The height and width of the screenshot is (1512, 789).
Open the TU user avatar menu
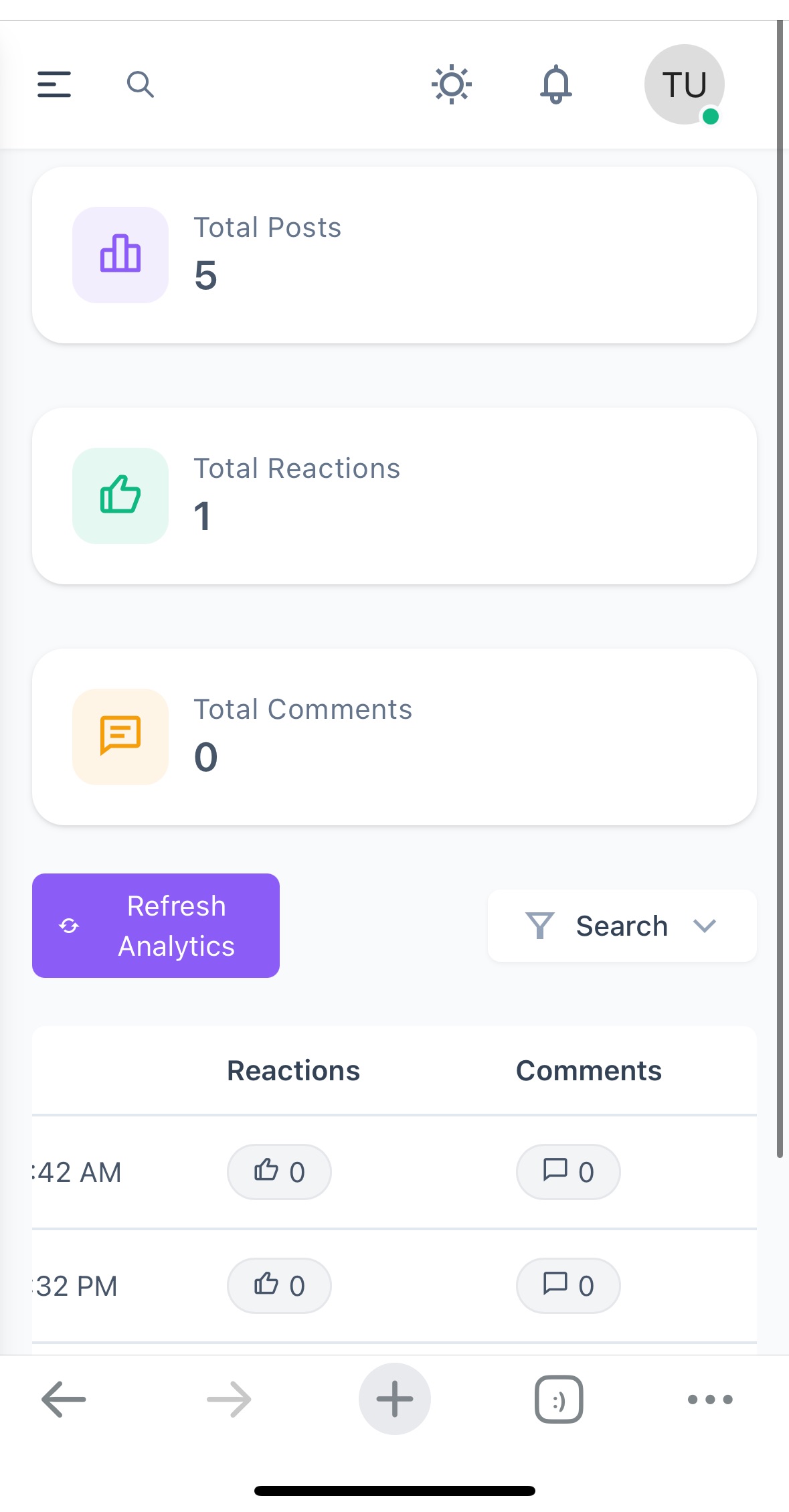pyautogui.click(x=684, y=84)
